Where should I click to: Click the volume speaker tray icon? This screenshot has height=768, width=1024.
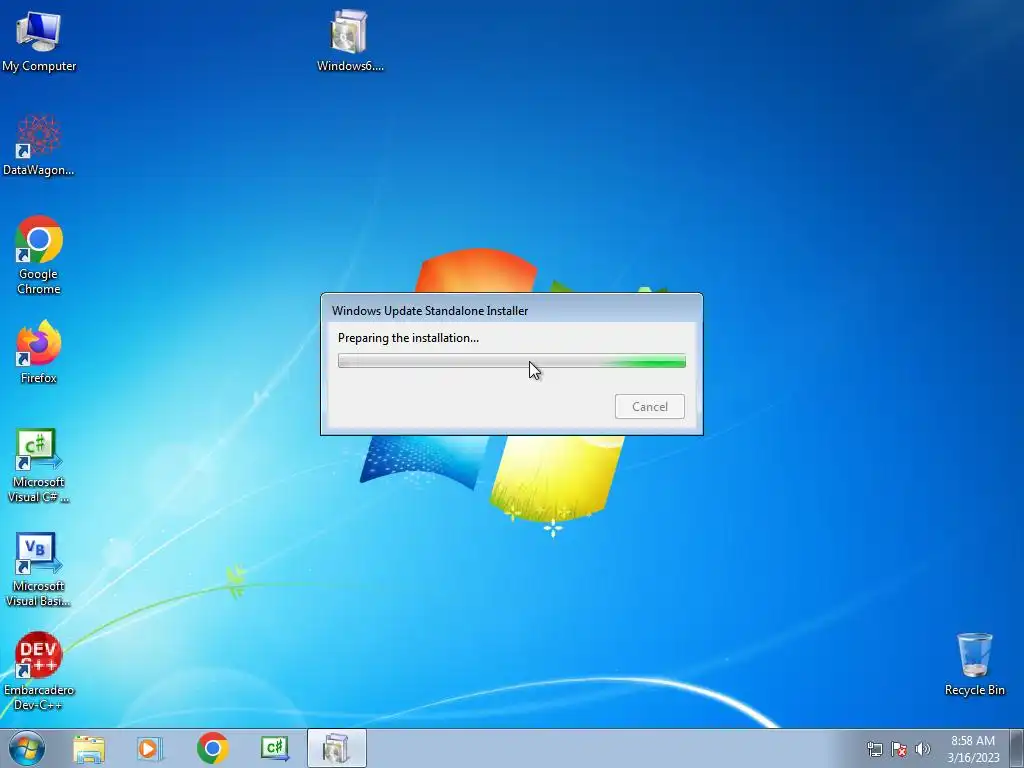[923, 749]
